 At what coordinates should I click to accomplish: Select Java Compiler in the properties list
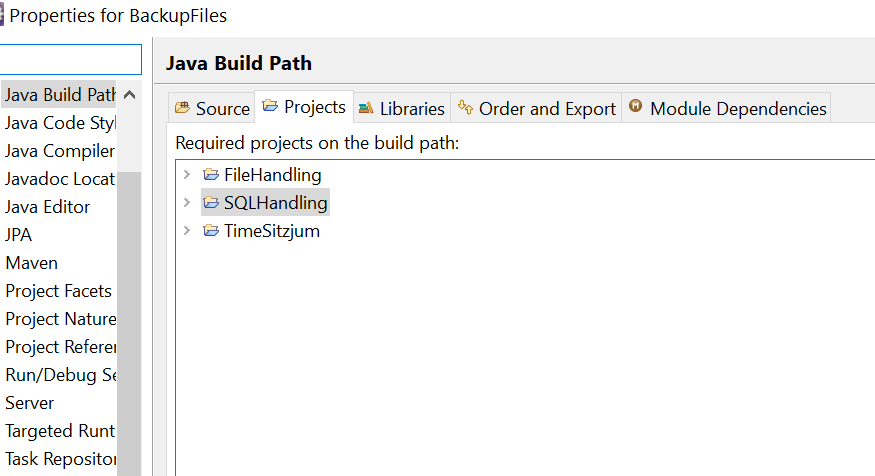(x=60, y=151)
